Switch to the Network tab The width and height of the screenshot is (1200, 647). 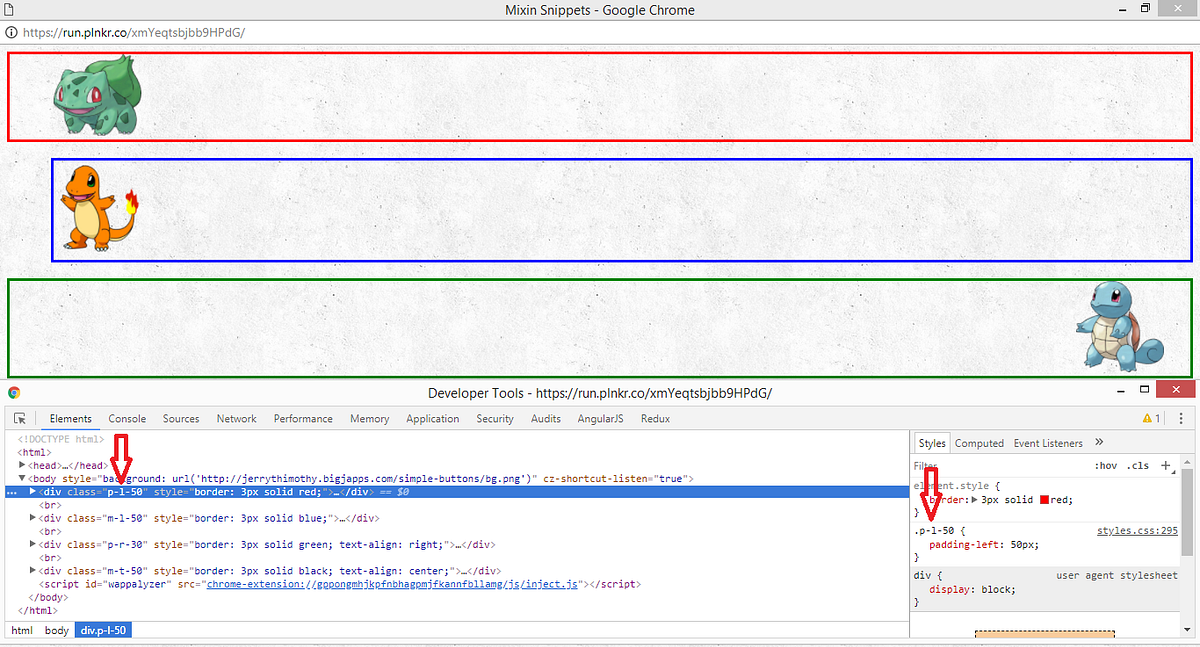(237, 419)
